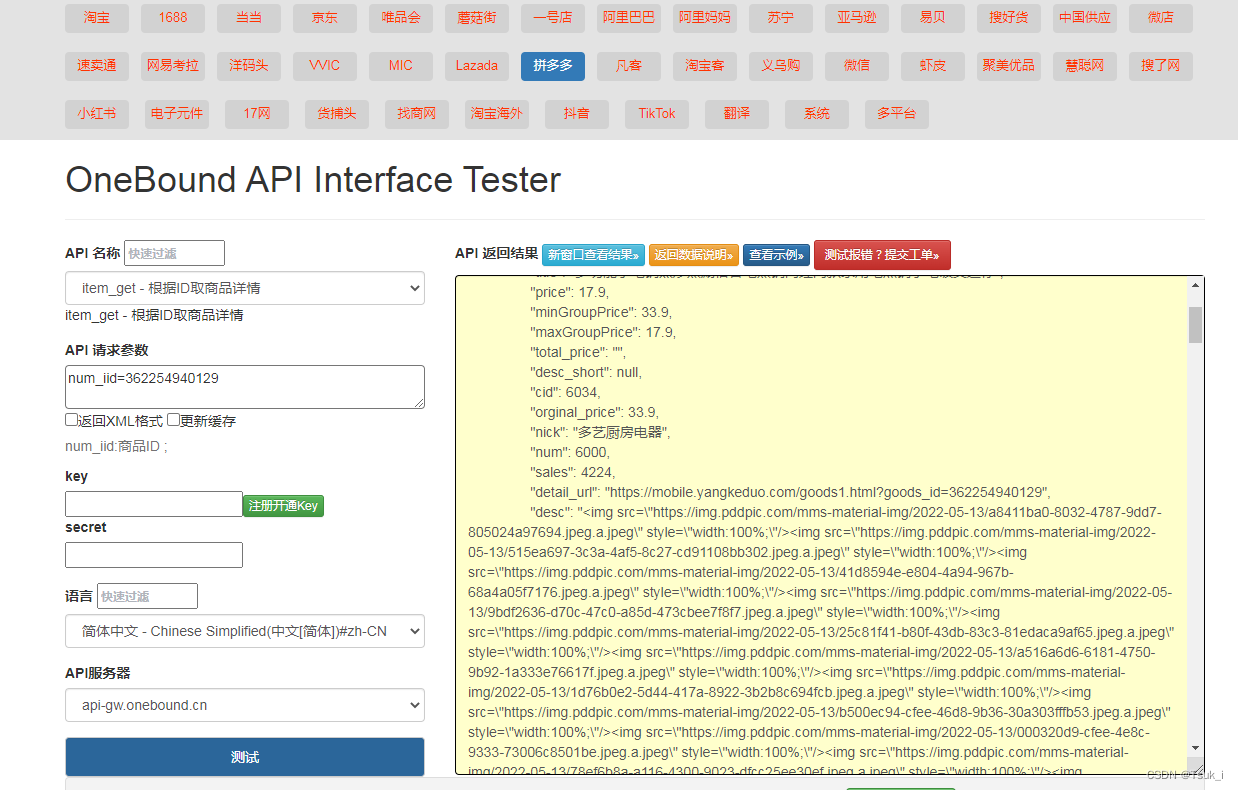1238x790 pixels.
Task: Click the result panel scrollbar thumb
Action: click(x=1195, y=325)
